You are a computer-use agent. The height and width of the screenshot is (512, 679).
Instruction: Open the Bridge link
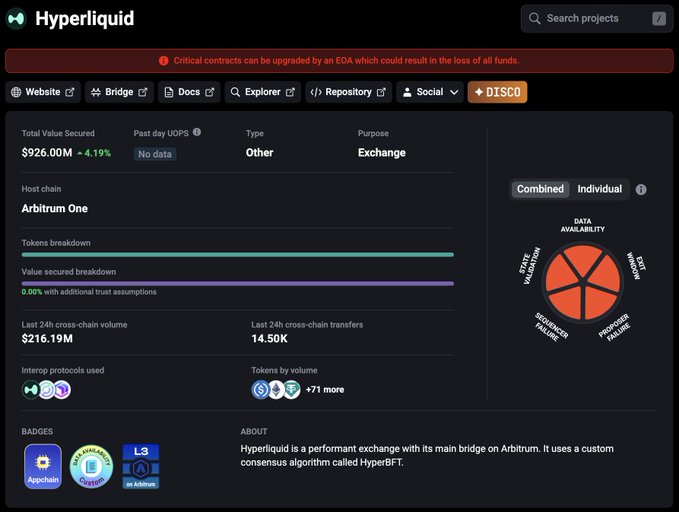pyautogui.click(x=119, y=92)
